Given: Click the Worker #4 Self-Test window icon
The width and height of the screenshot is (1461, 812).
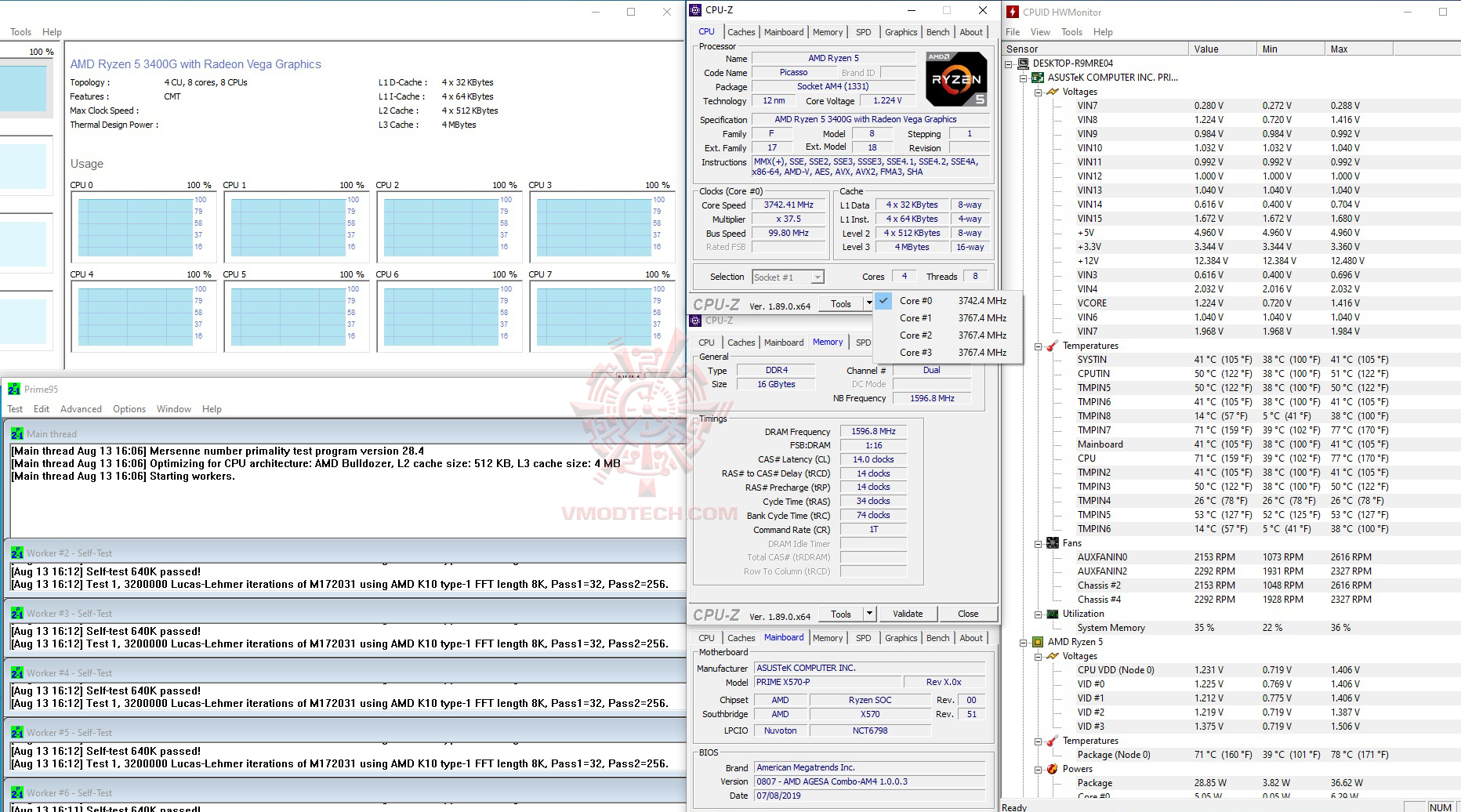Looking at the screenshot, I should pos(17,672).
